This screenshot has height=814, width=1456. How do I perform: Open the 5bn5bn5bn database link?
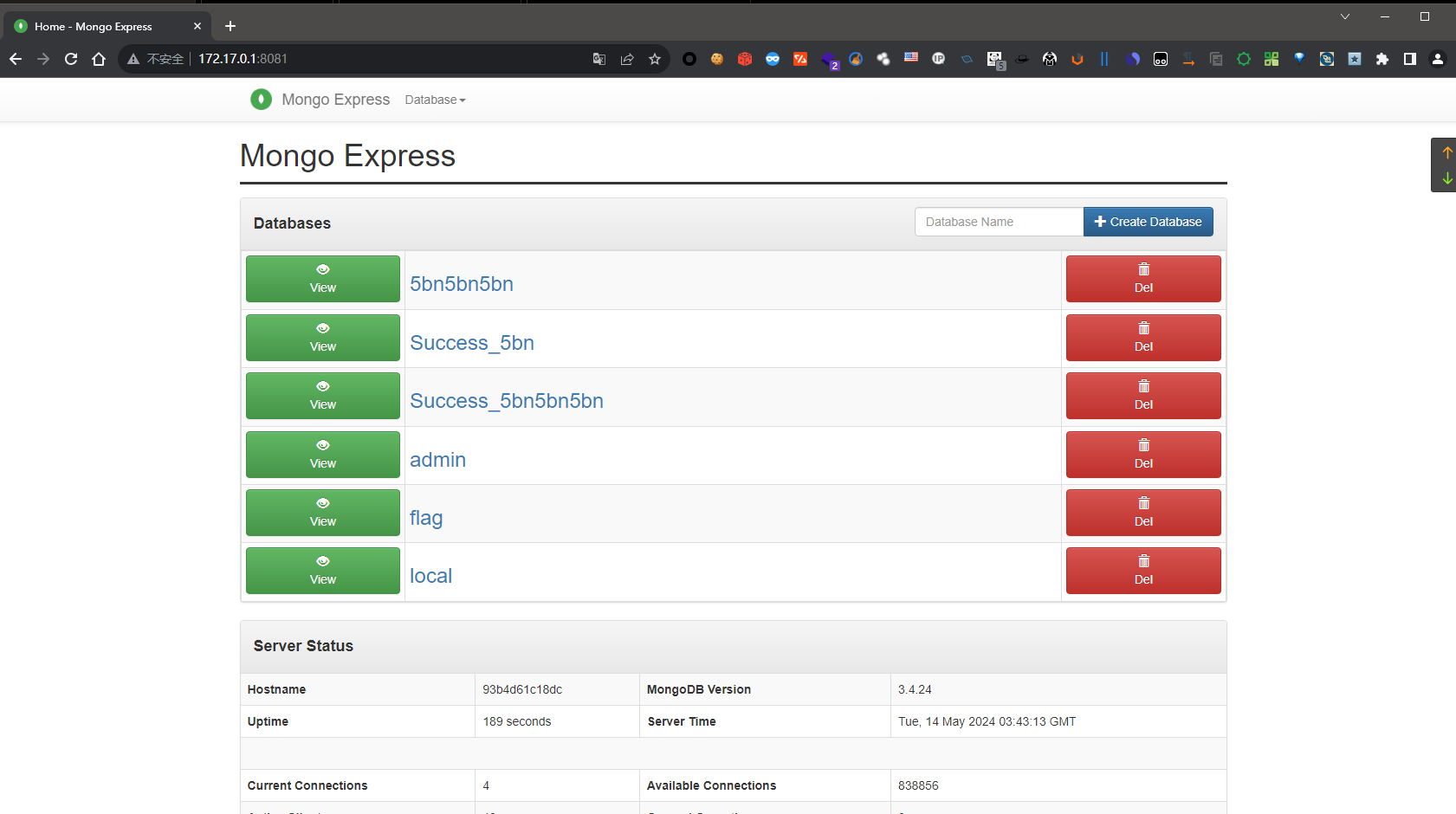(x=462, y=284)
